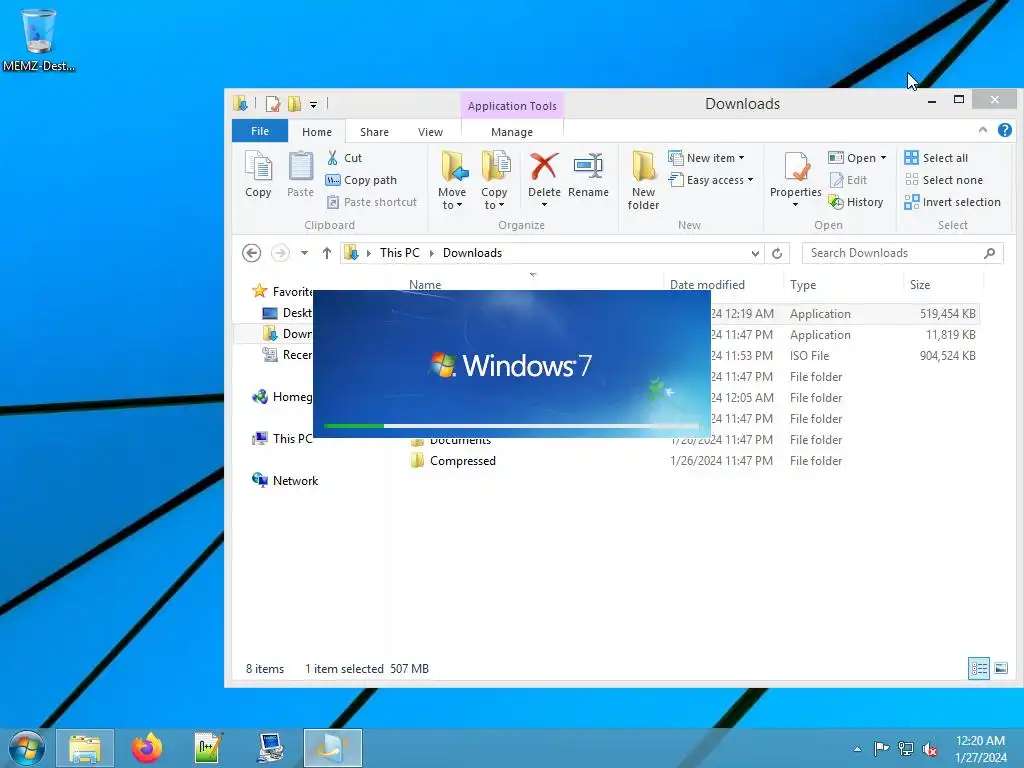Switch to Details view in status bar
Viewport: 1024px width, 768px height.
pyautogui.click(x=978, y=668)
